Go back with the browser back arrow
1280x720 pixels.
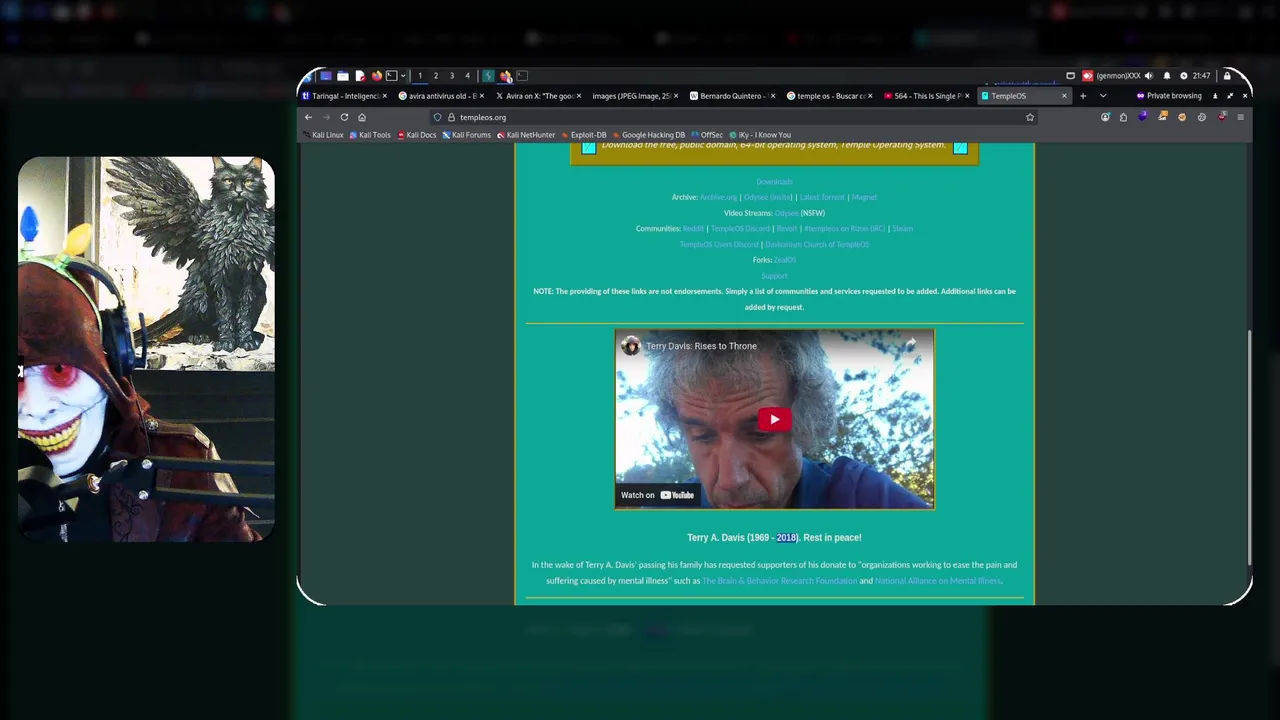click(x=308, y=117)
